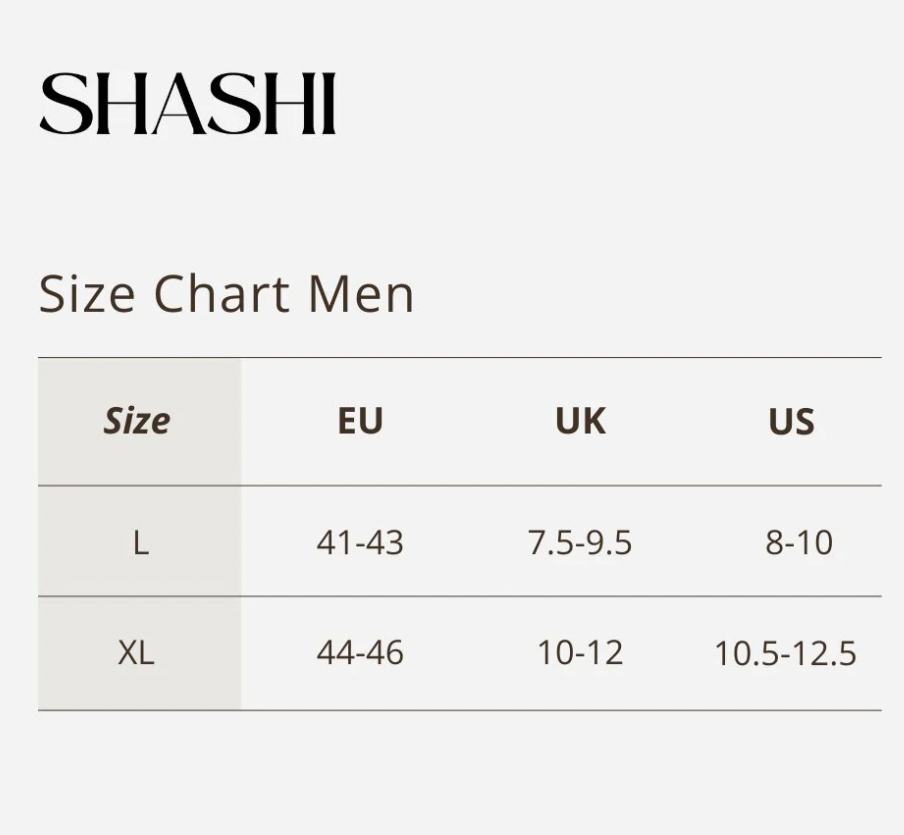Click the US value 8-10
Viewport: 904px width, 835px height.
pos(799,543)
